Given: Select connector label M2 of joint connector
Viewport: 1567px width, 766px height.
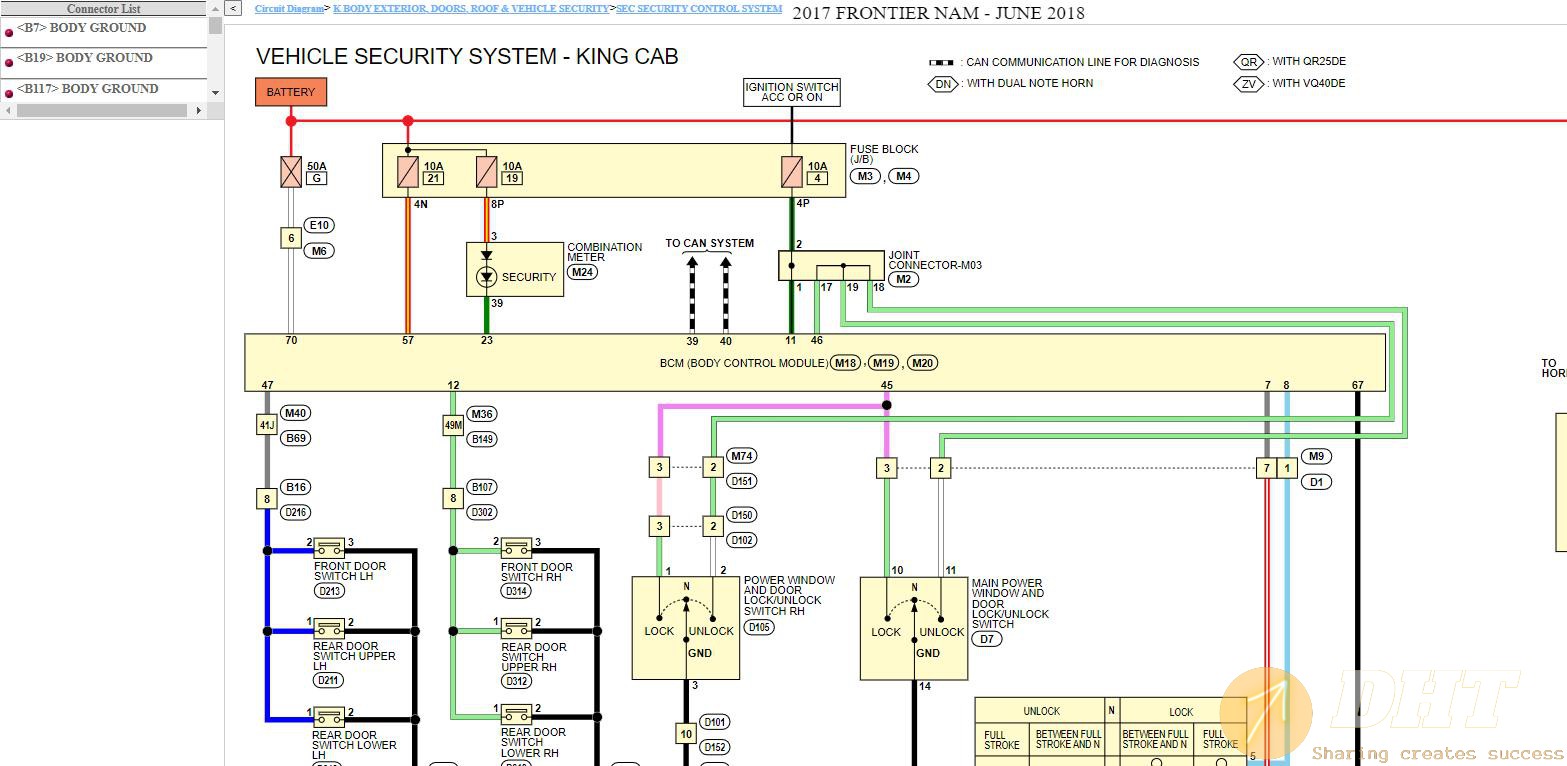Looking at the screenshot, I should 903,279.
